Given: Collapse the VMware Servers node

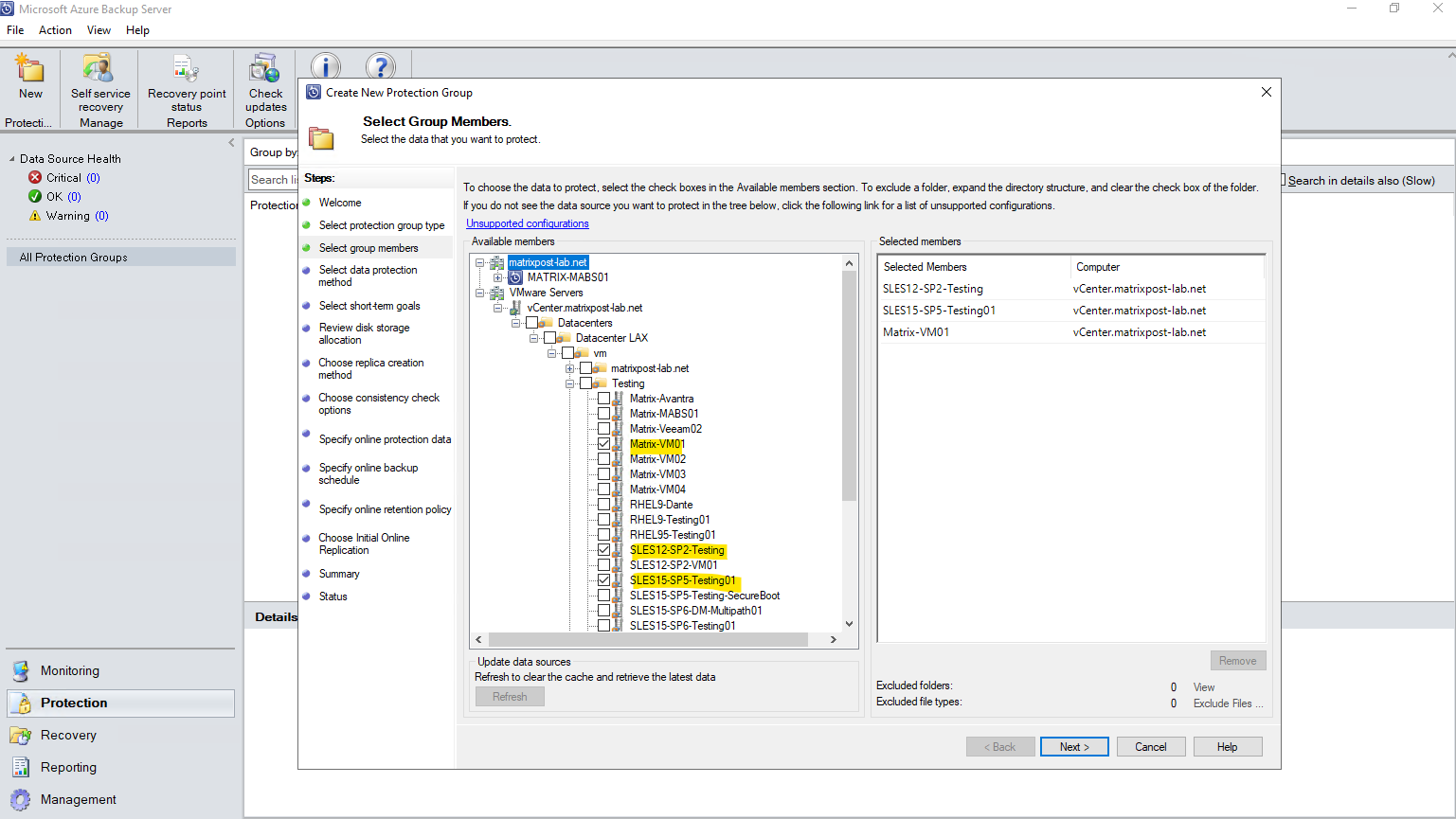Looking at the screenshot, I should click(x=479, y=293).
